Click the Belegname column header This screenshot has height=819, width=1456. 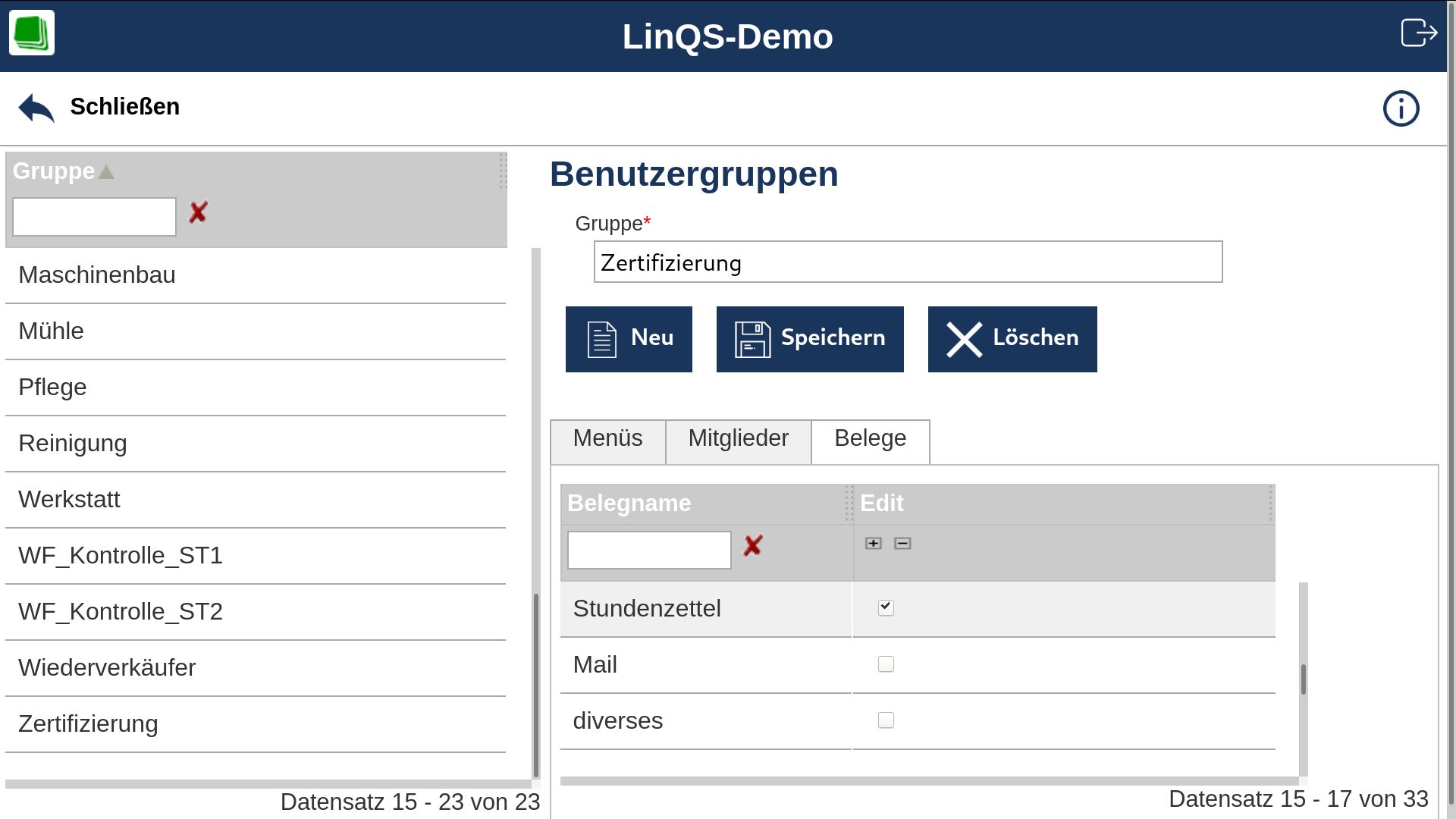click(629, 504)
